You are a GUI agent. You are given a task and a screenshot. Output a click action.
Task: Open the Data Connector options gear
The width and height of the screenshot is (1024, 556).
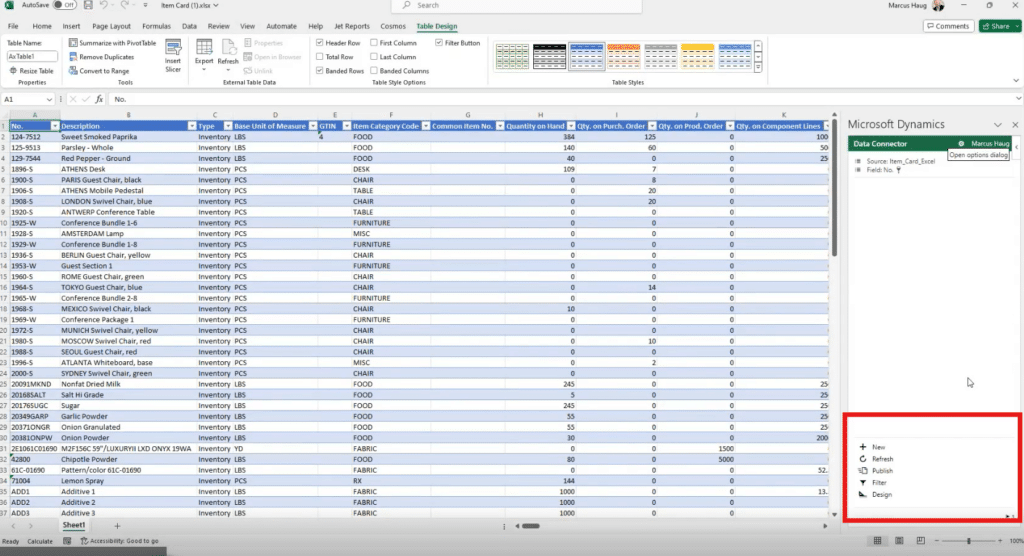(961, 144)
